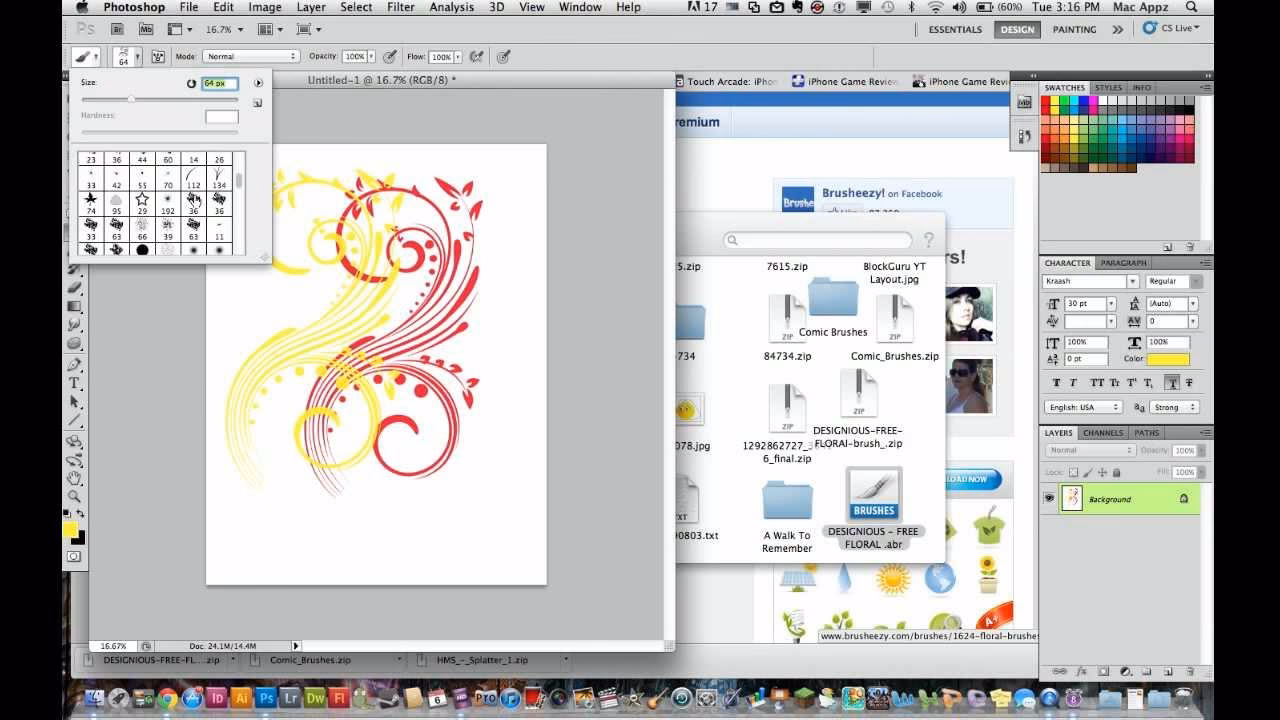
Task: Select the star-shaped brush preset 29
Action: (142, 199)
